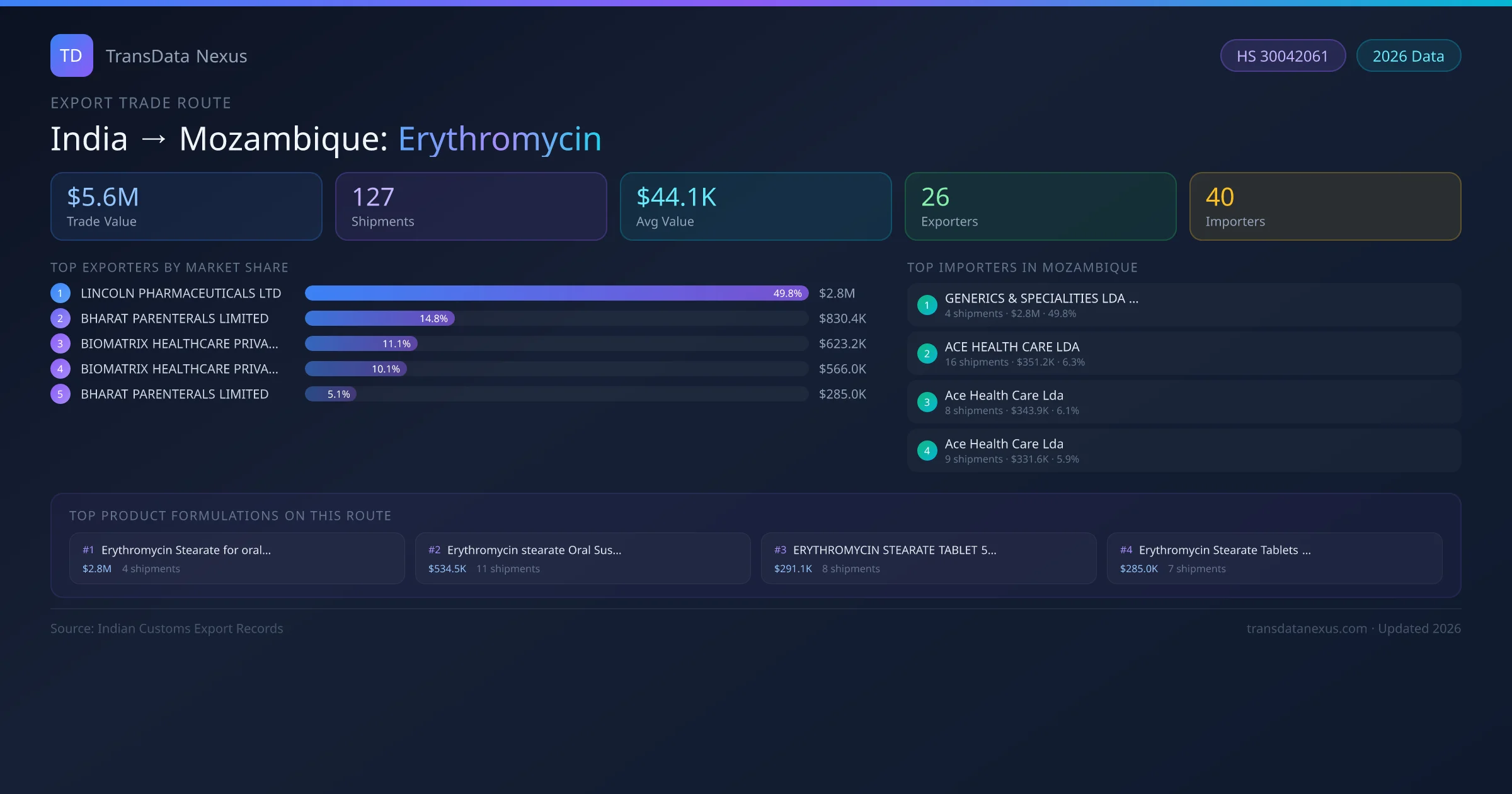Click the TD logo icon
Screen dimensions: 1512x794
(71, 55)
